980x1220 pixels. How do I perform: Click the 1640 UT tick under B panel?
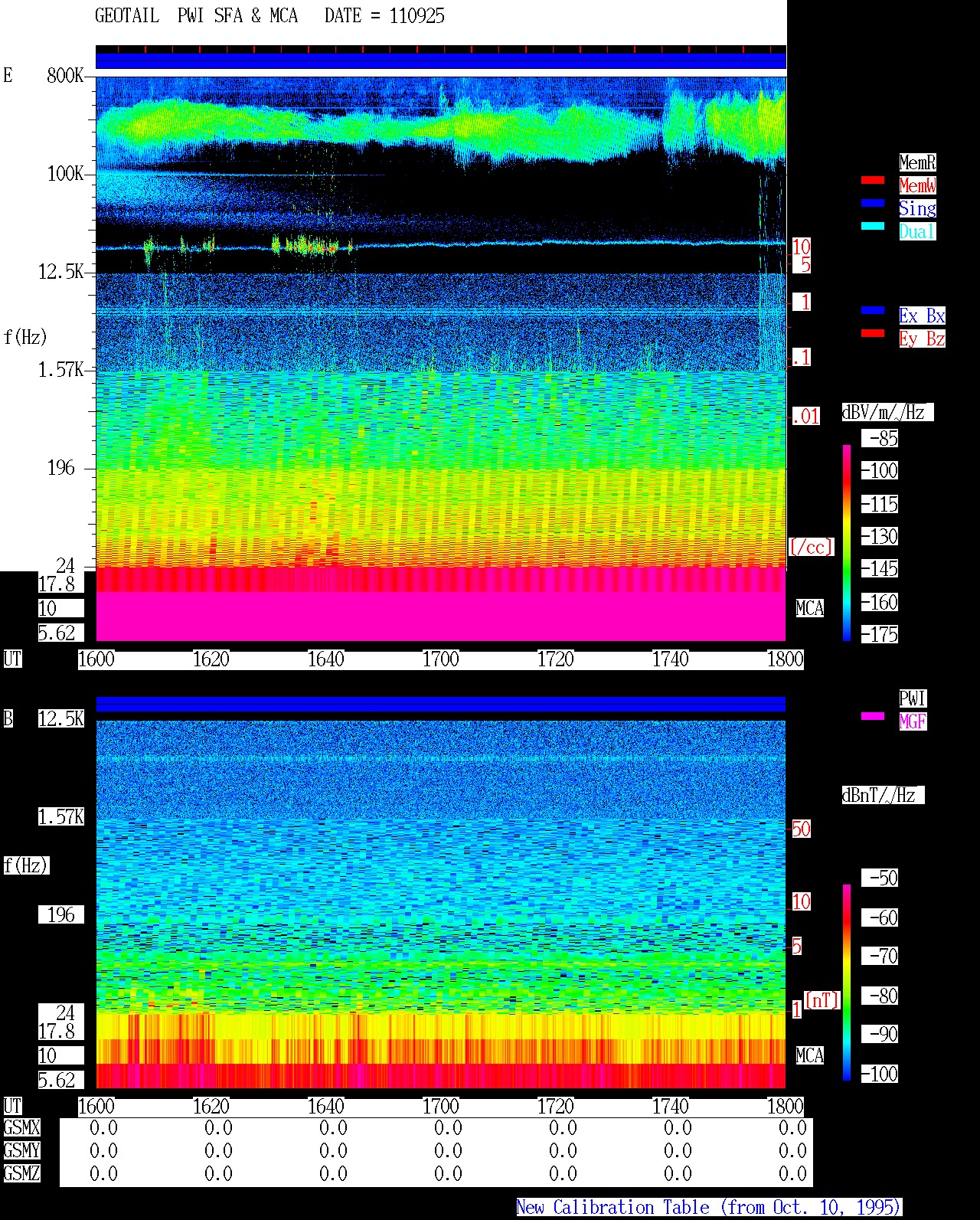point(326,1107)
